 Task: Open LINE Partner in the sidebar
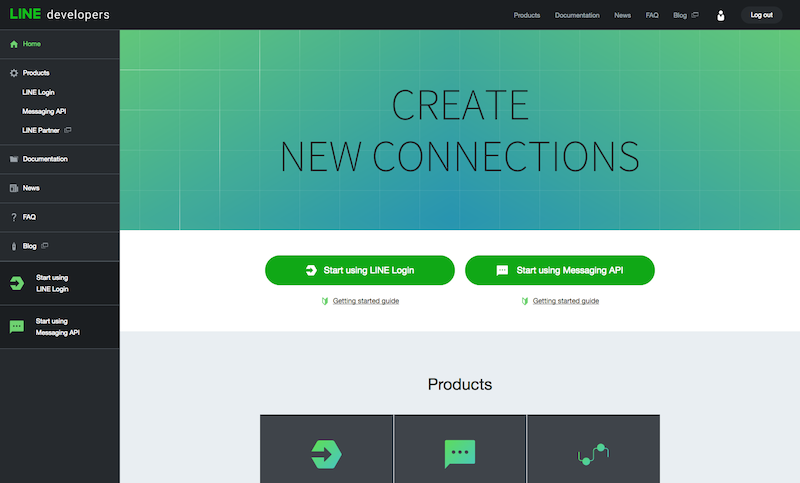click(x=41, y=131)
